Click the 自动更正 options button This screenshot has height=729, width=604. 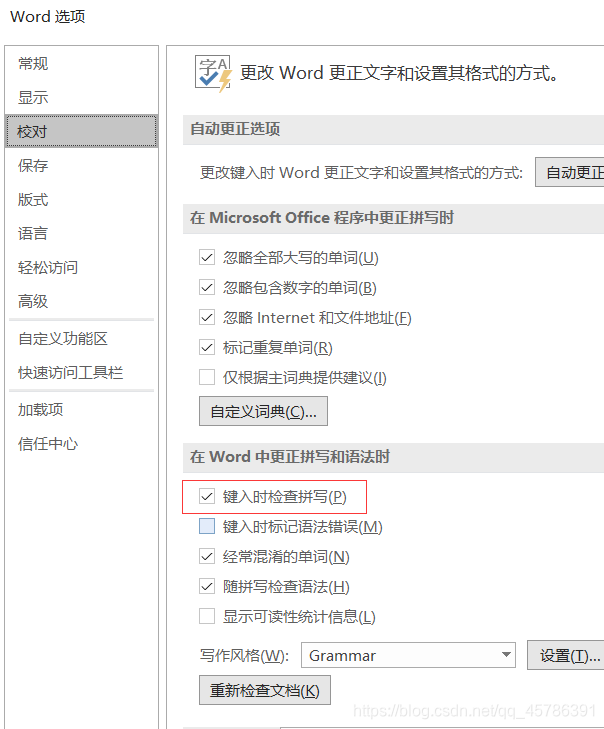click(x=570, y=172)
